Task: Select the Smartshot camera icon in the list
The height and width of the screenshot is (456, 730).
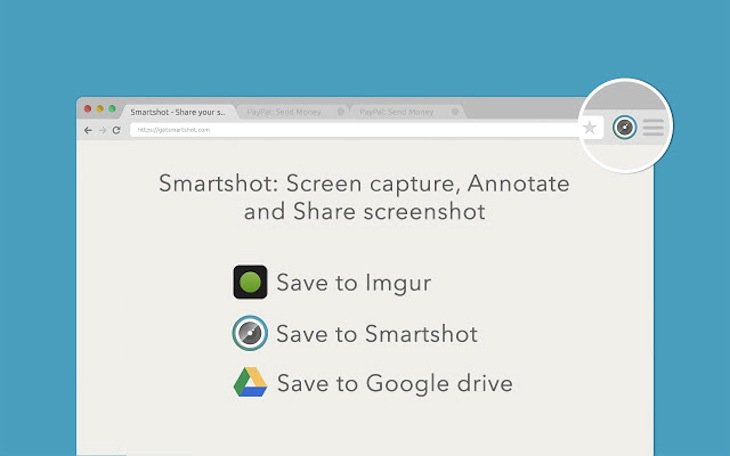Action: pos(250,333)
